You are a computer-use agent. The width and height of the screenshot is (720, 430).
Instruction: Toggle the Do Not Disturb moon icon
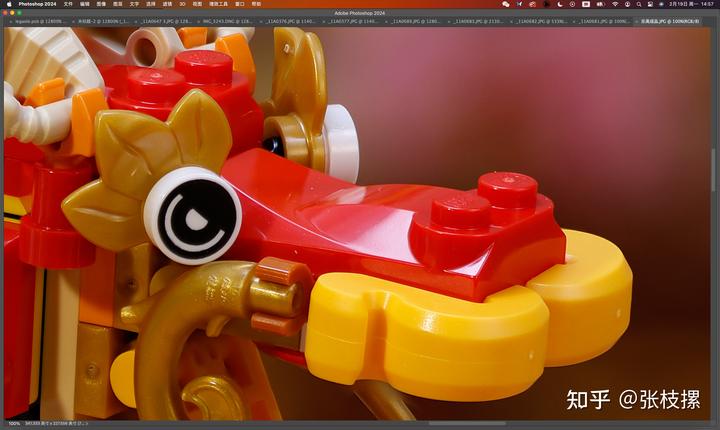click(560, 4)
